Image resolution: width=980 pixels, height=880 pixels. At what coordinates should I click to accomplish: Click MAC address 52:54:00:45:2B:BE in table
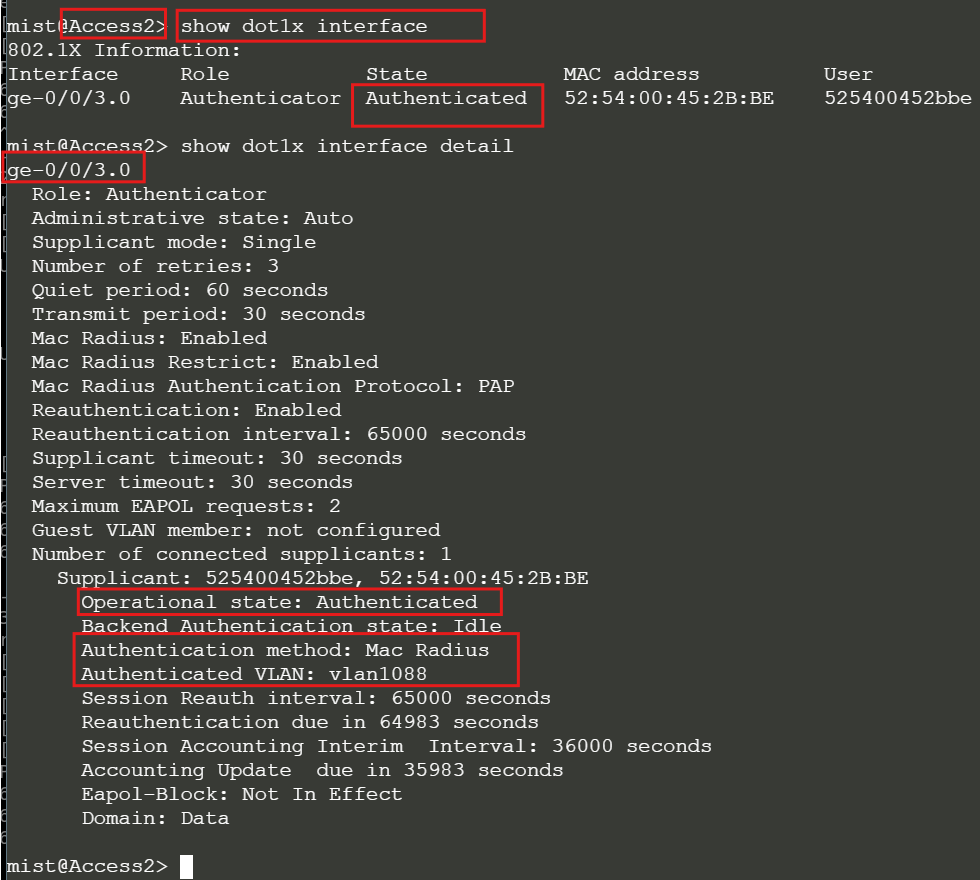(x=668, y=98)
